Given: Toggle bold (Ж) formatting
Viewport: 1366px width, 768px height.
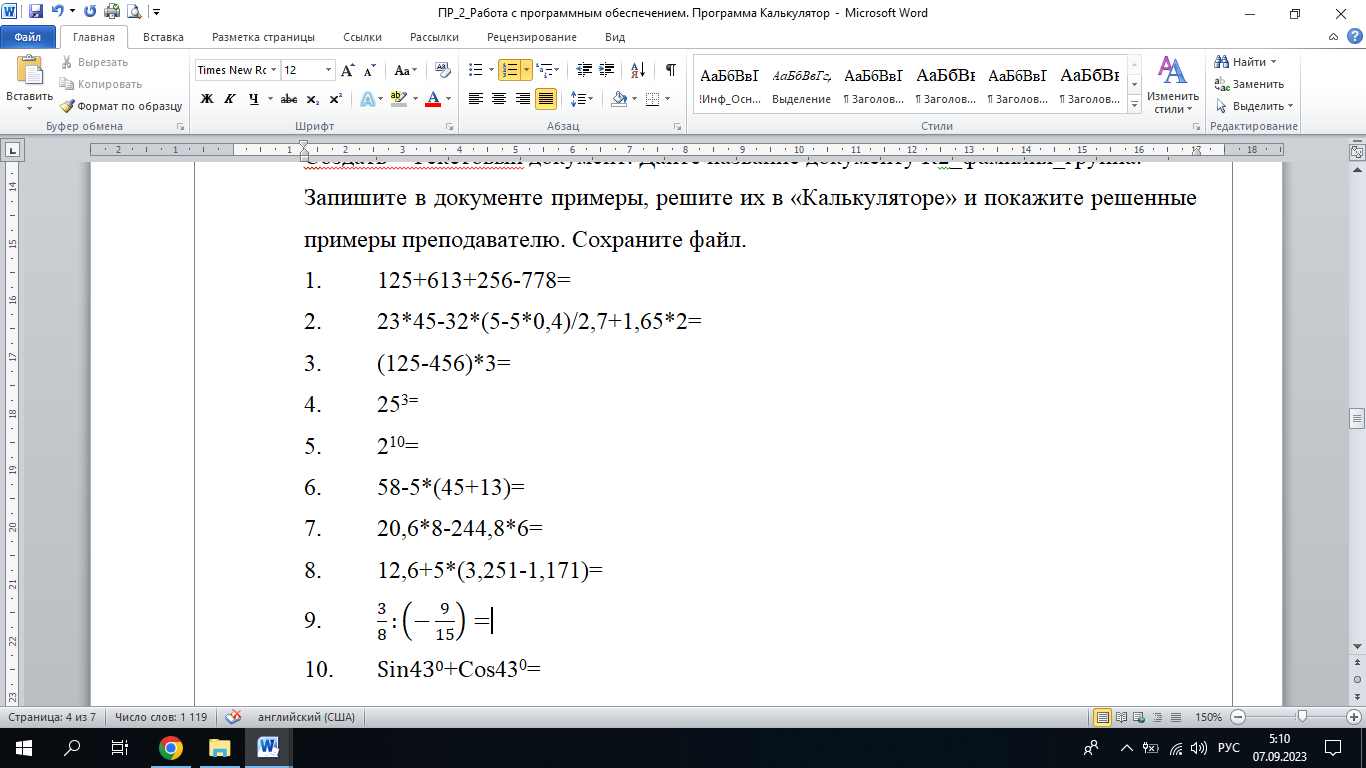Looking at the screenshot, I should pyautogui.click(x=207, y=99).
